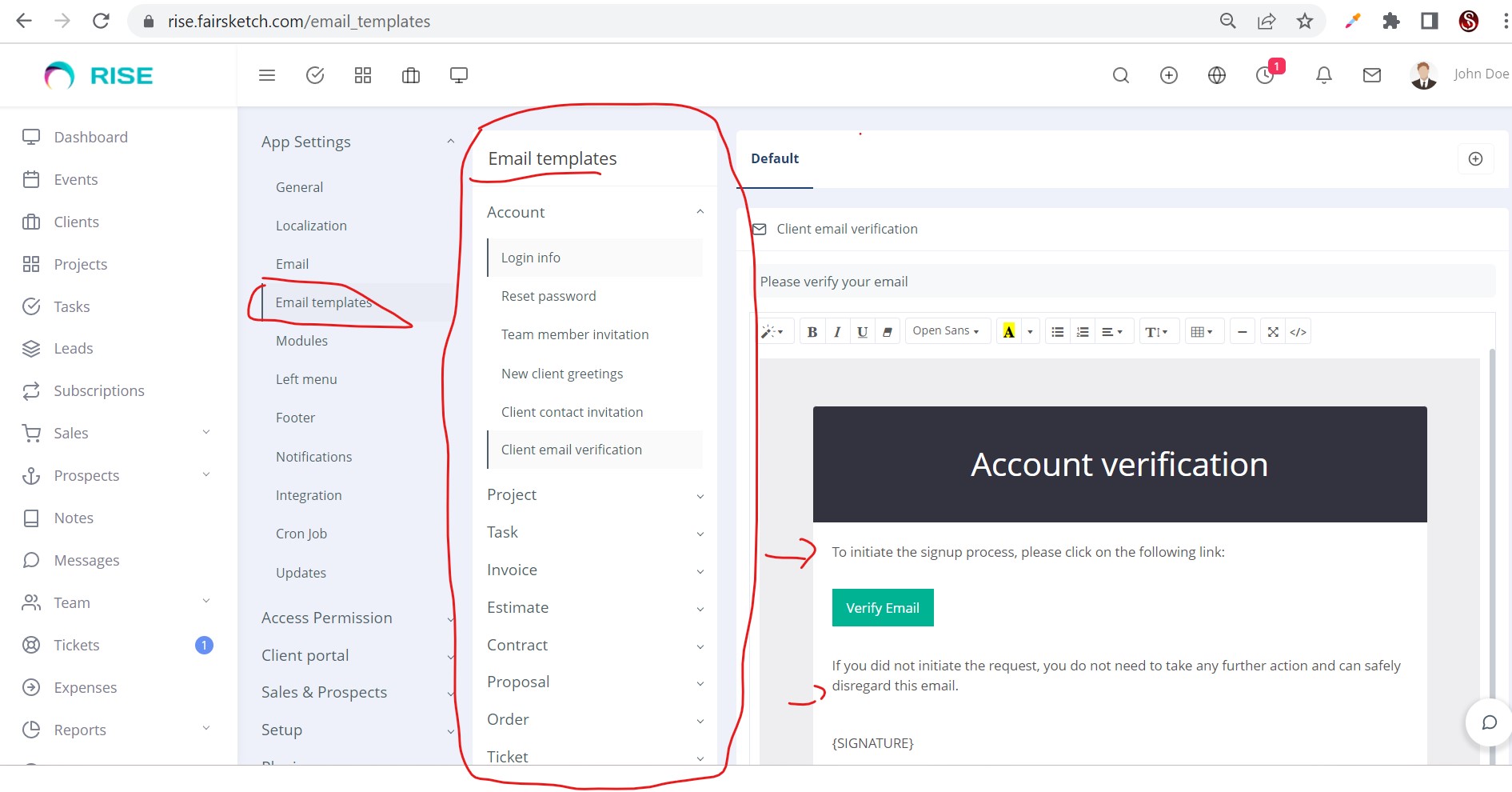Open the Team member invitation template
This screenshot has height=792, width=1512.
595,334
